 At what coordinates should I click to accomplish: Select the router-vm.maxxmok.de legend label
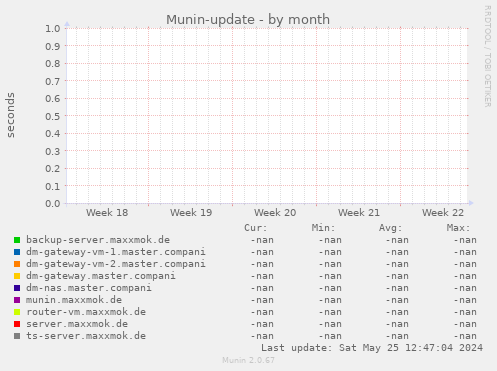tap(86, 312)
